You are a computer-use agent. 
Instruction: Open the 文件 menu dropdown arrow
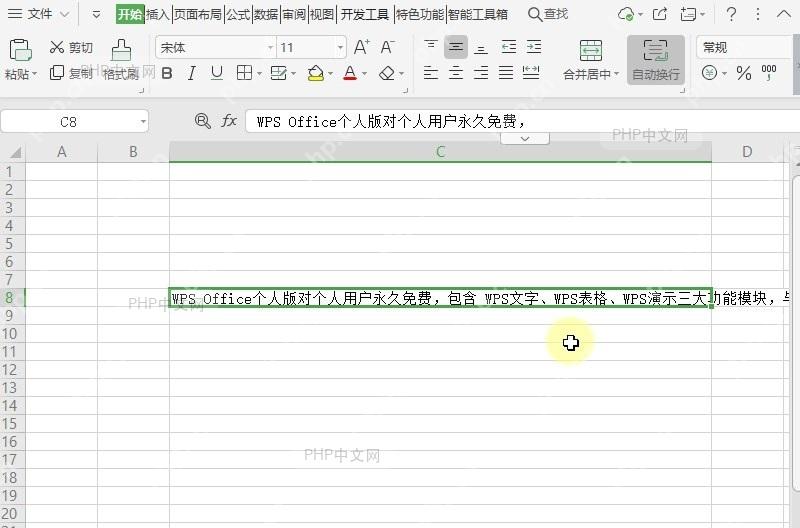[64, 14]
